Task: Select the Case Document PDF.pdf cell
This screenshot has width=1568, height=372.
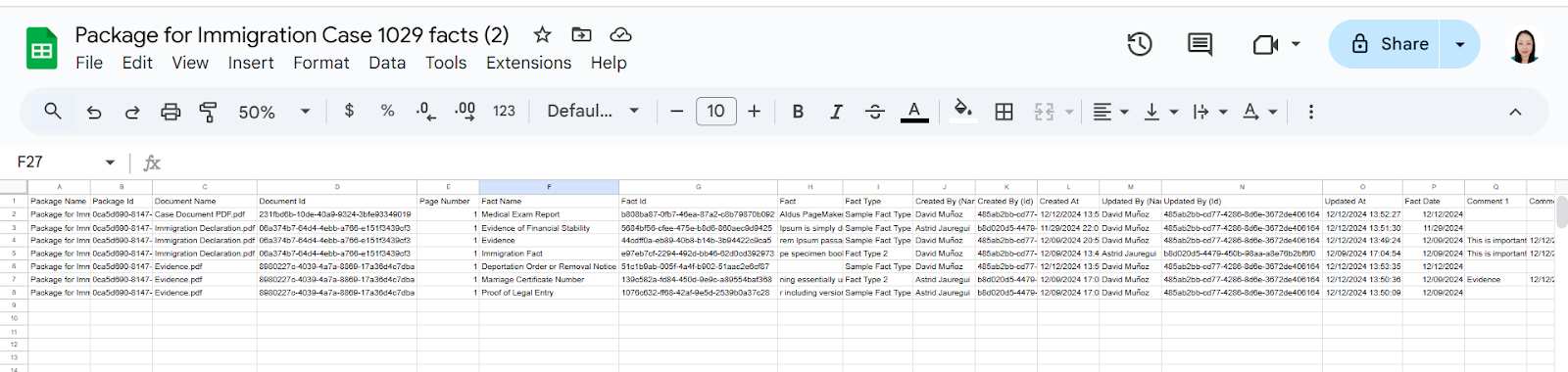Action: [x=205, y=214]
